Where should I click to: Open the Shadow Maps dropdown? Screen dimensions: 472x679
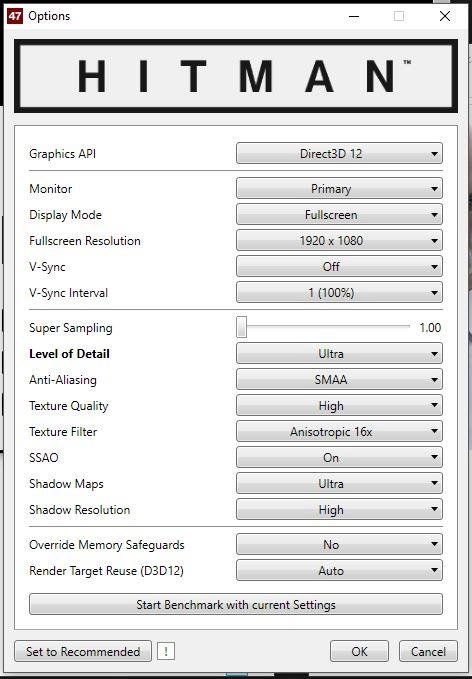pos(339,484)
